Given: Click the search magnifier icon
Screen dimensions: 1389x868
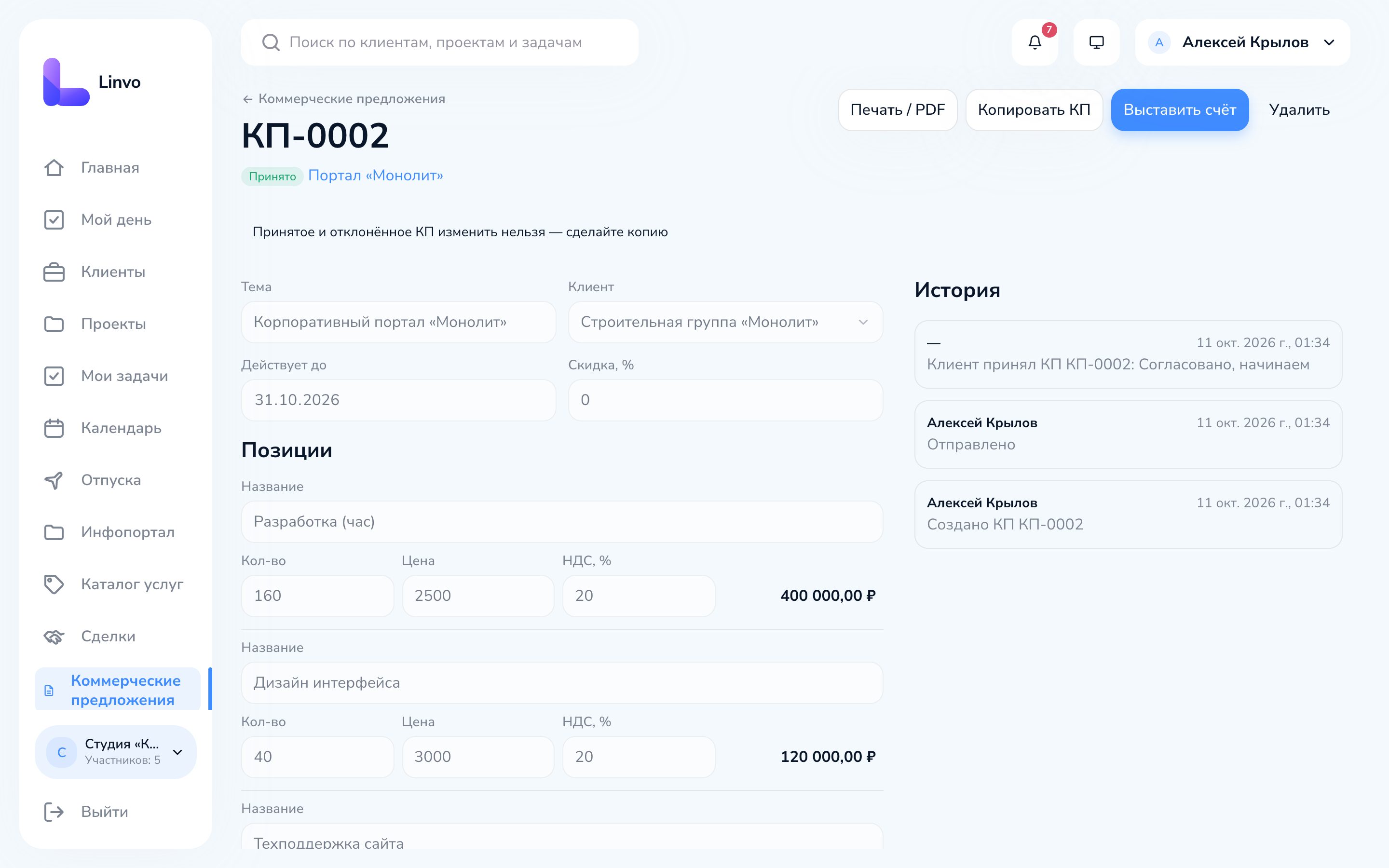Looking at the screenshot, I should (271, 42).
